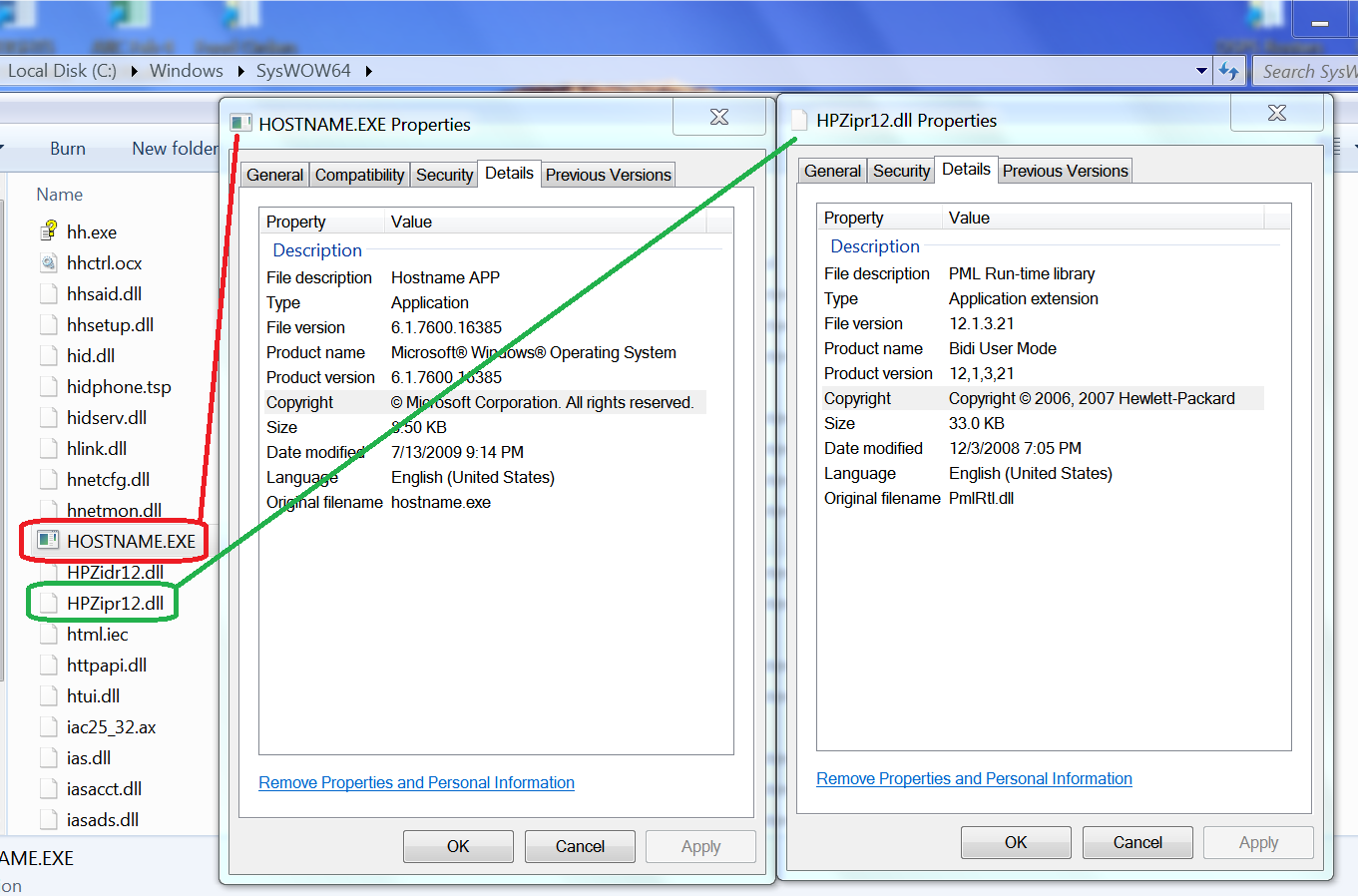1358x896 pixels.
Task: Click the htui.dll file icon
Action: [x=49, y=695]
